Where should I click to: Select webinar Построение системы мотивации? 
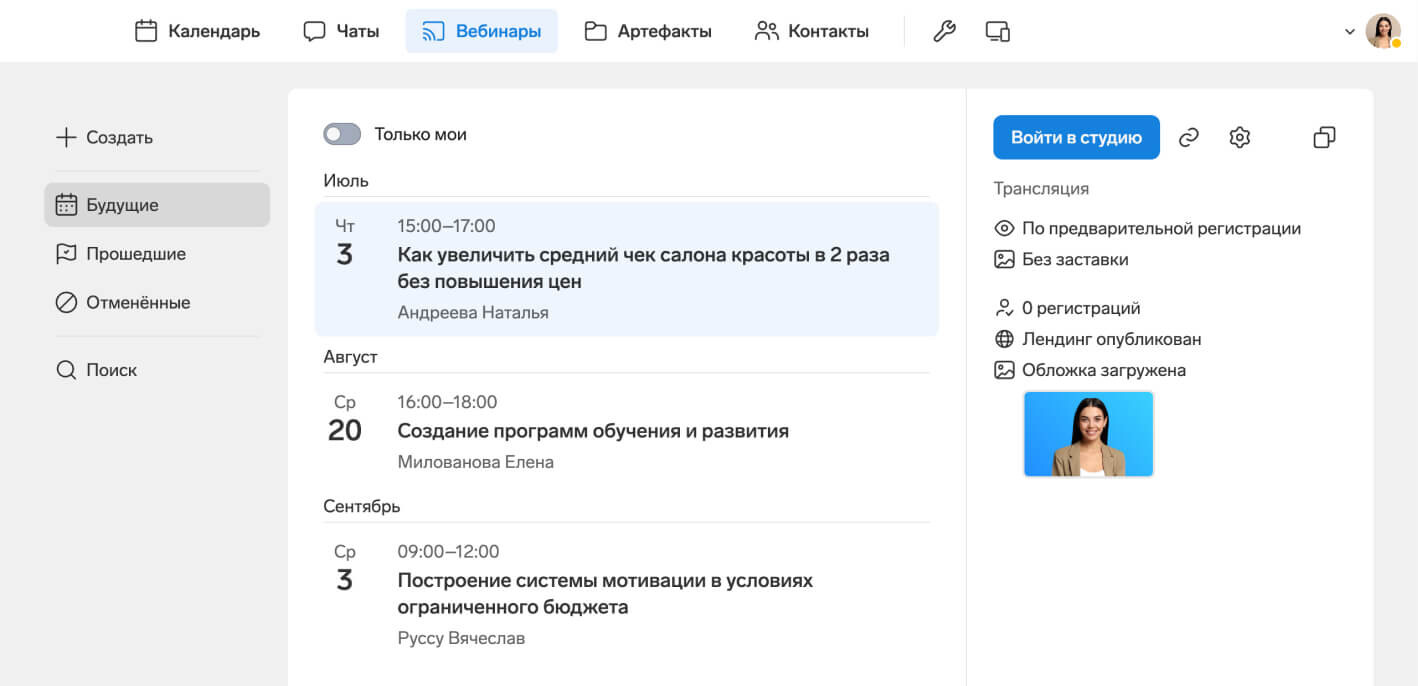pyautogui.click(x=627, y=594)
